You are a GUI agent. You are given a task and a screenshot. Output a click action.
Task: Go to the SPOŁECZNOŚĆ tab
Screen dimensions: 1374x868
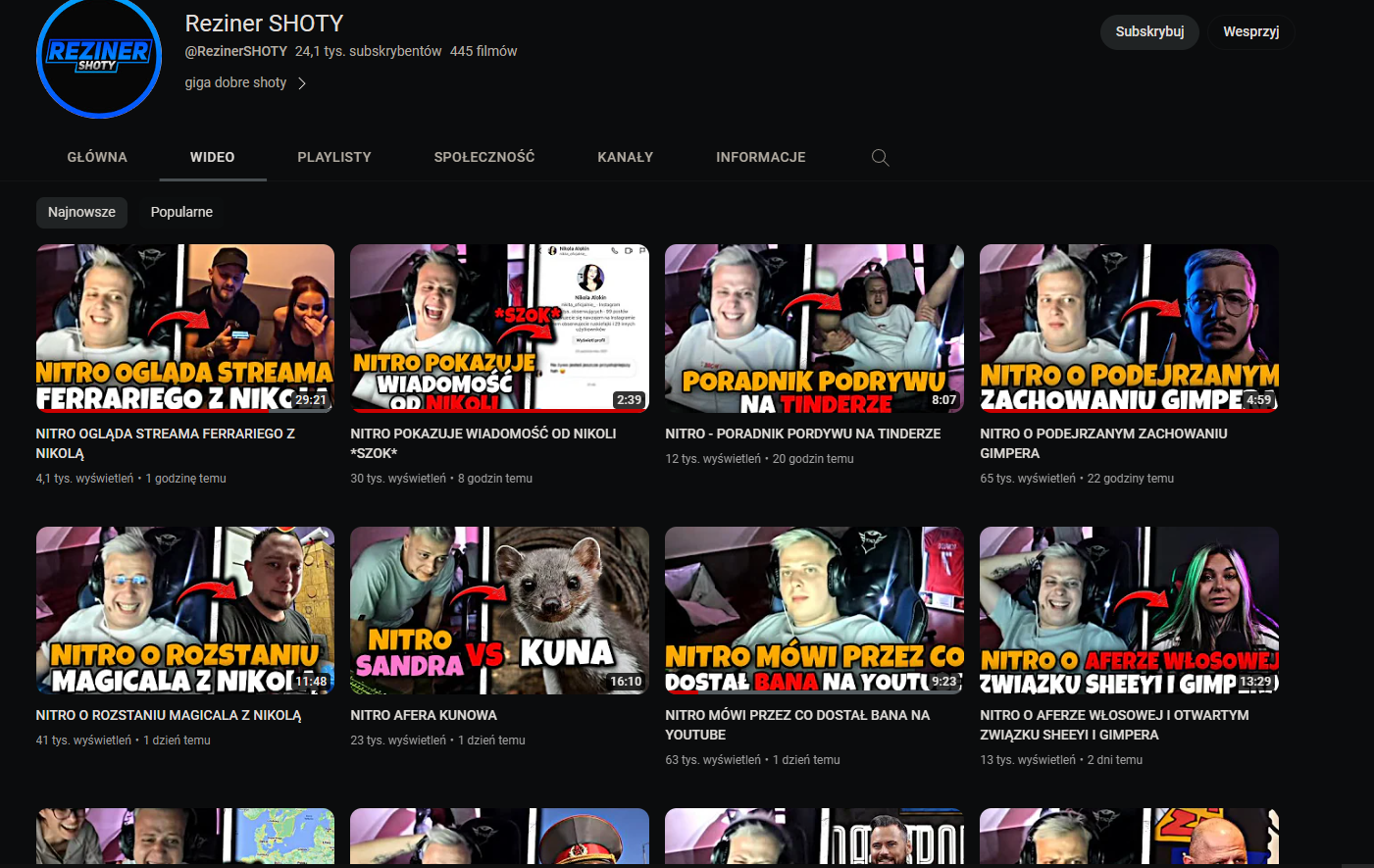[484, 157]
